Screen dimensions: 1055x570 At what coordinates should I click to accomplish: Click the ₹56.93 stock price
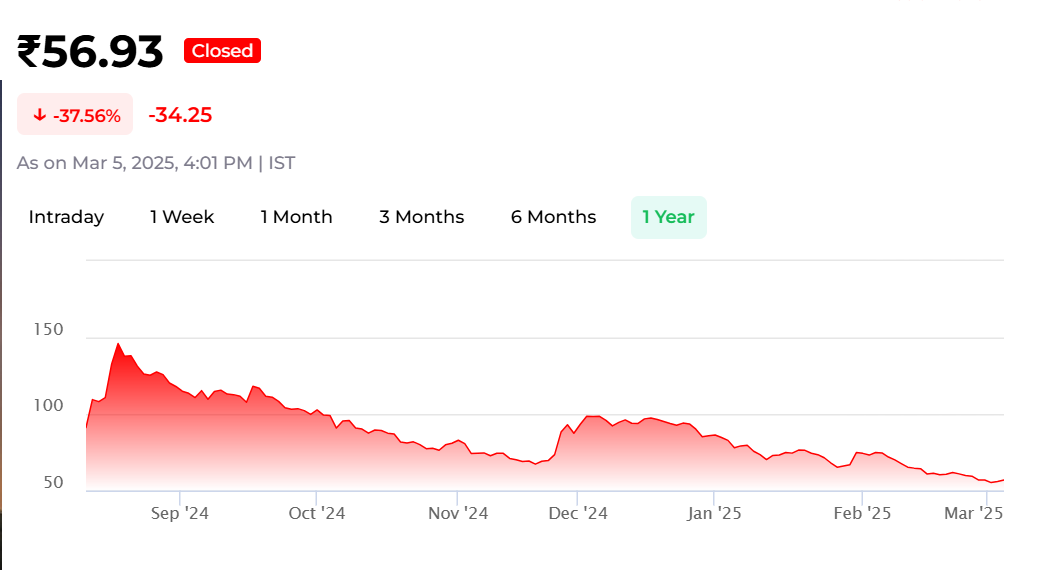tap(90, 52)
